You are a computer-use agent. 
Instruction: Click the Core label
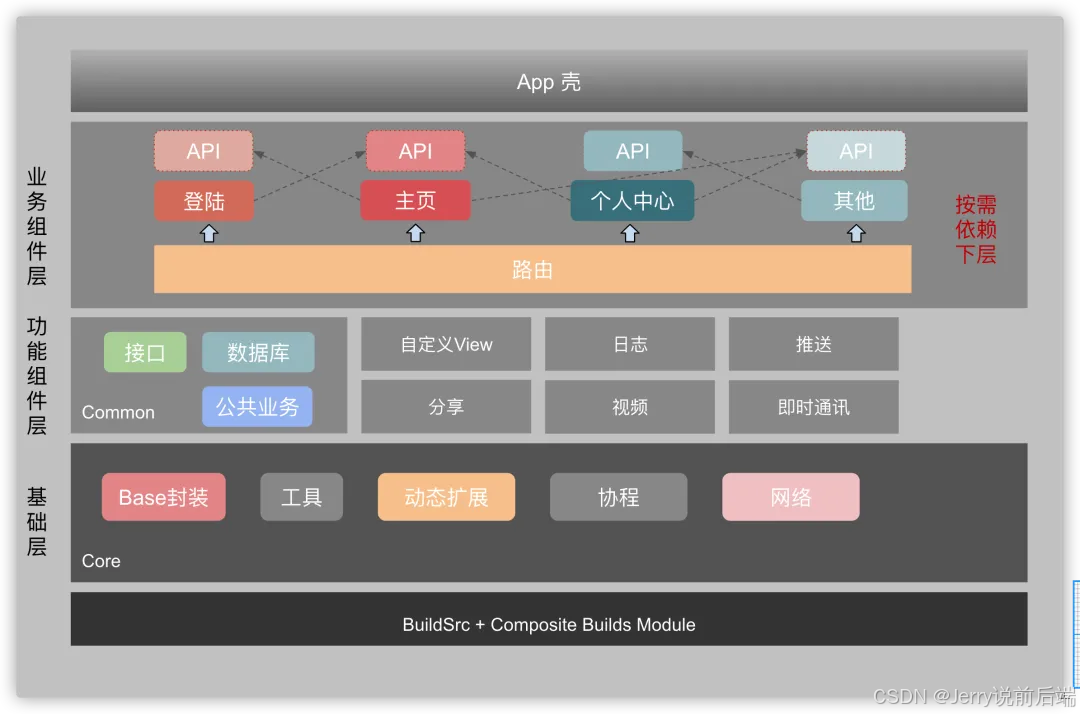(101, 560)
